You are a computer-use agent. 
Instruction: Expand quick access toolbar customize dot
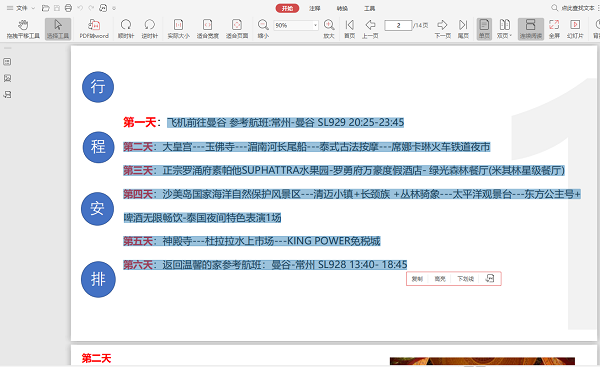114,8
